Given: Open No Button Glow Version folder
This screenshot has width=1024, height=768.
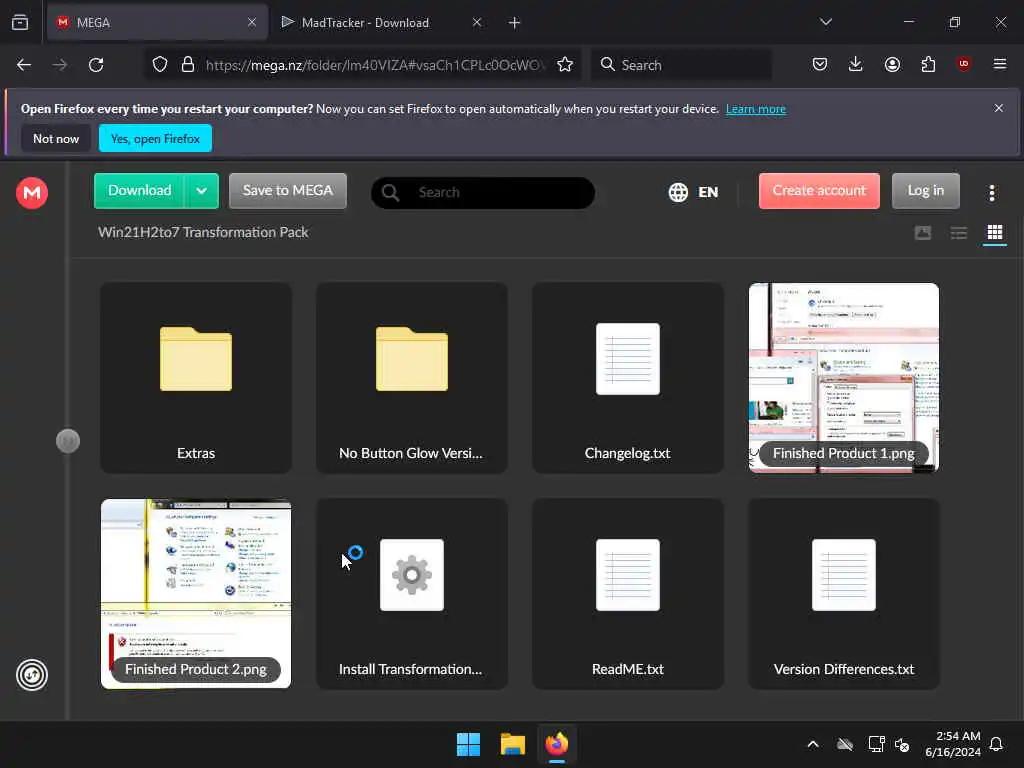Looking at the screenshot, I should [411, 377].
